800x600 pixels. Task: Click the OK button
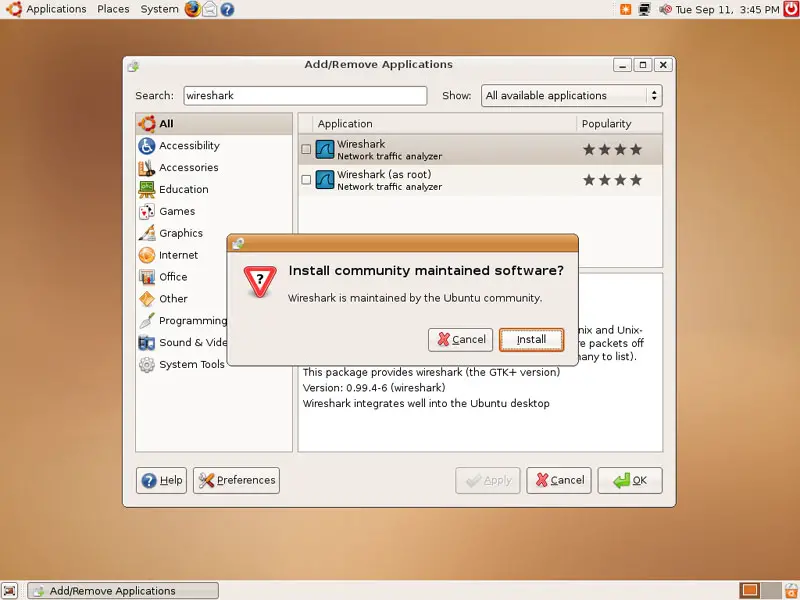630,481
